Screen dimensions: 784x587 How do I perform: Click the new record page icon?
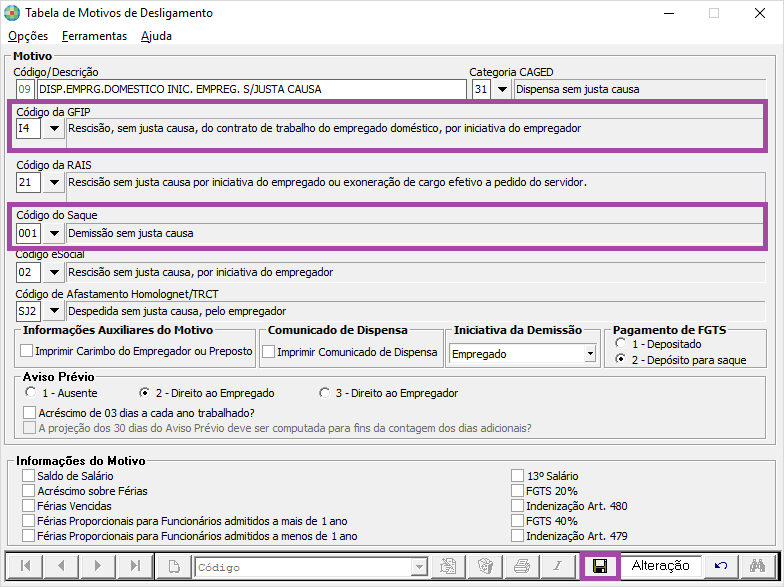pos(174,566)
